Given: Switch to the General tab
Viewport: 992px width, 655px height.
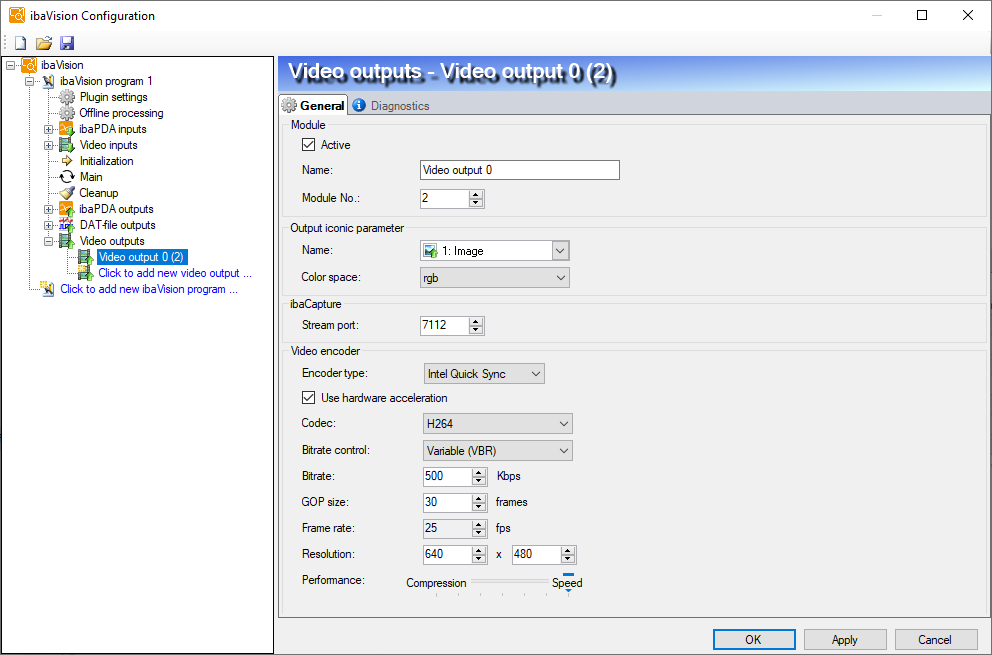Looking at the screenshot, I should coord(314,105).
